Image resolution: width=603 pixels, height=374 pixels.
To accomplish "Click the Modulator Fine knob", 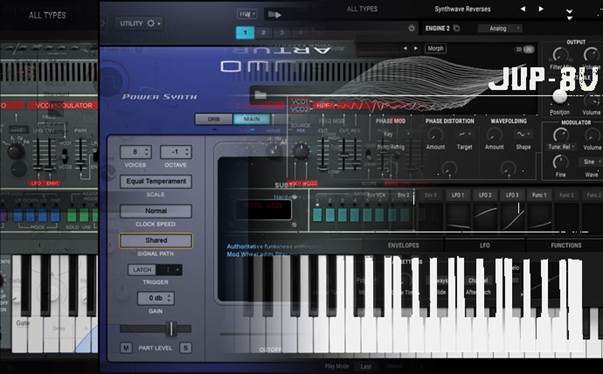I will (560, 162).
